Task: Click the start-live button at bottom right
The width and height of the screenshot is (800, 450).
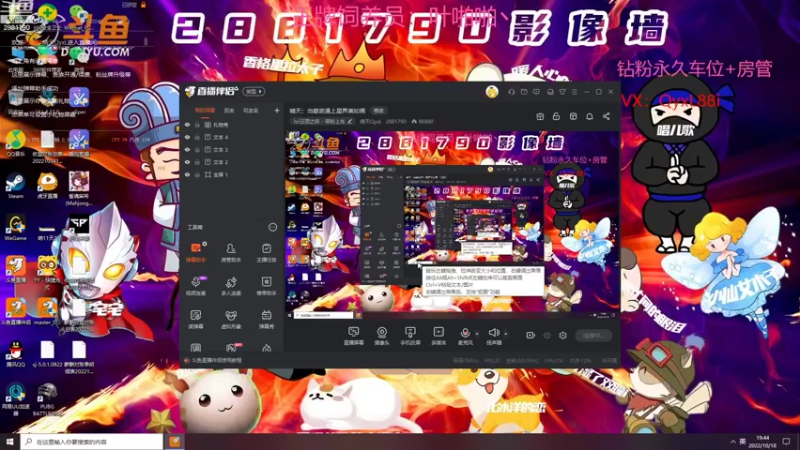Action: [x=593, y=335]
